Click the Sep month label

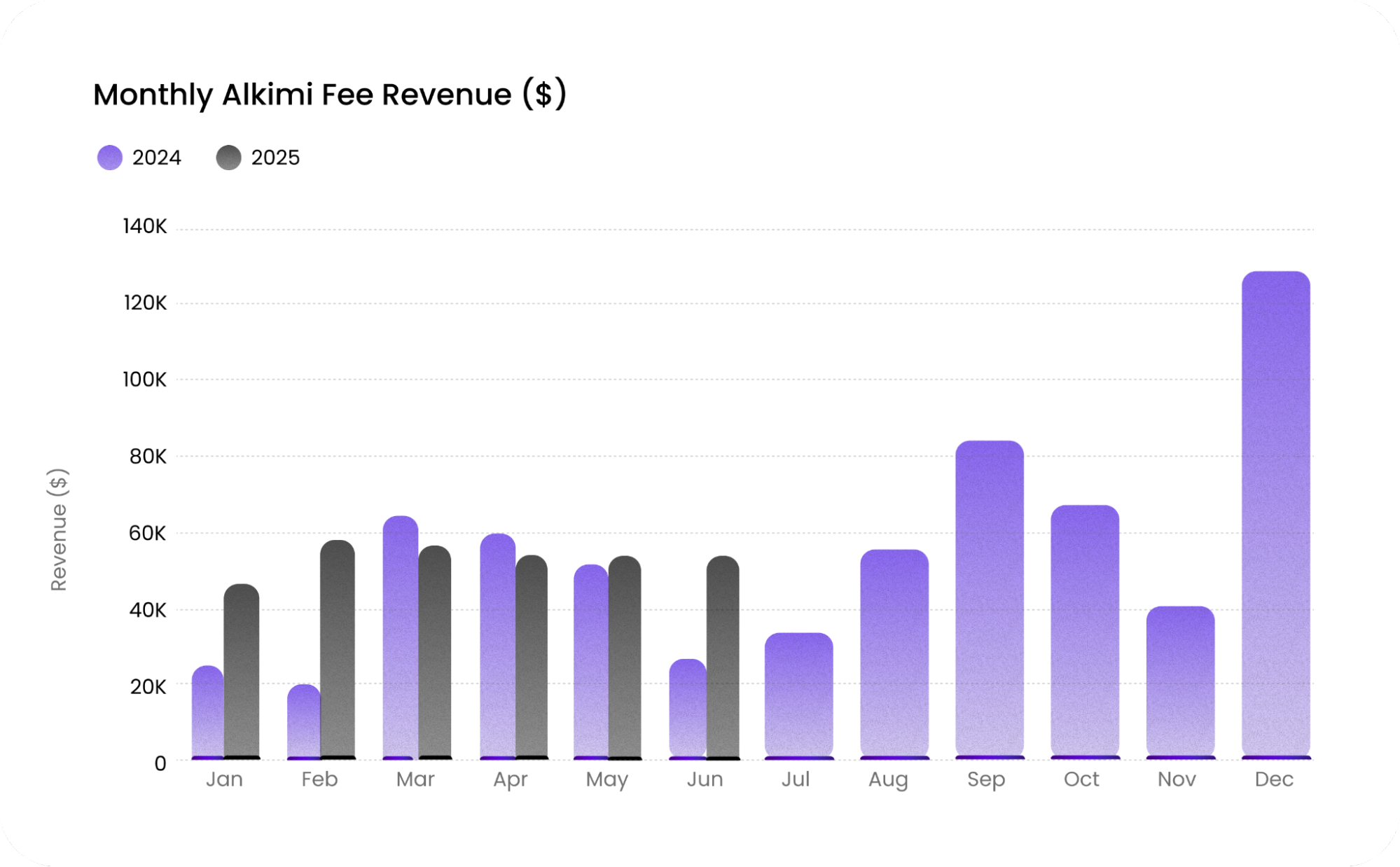coord(986,780)
